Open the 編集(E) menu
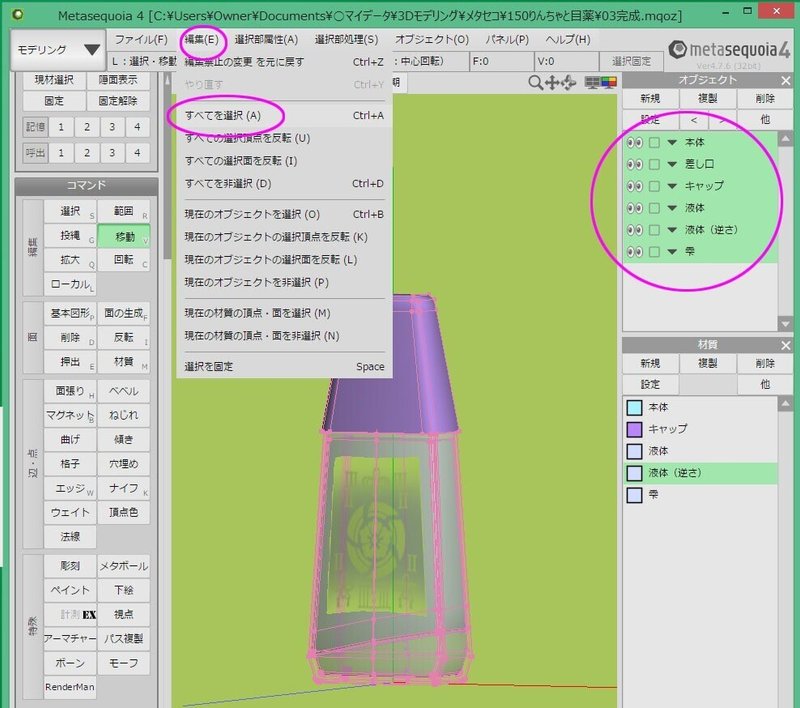800x708 pixels. point(202,39)
